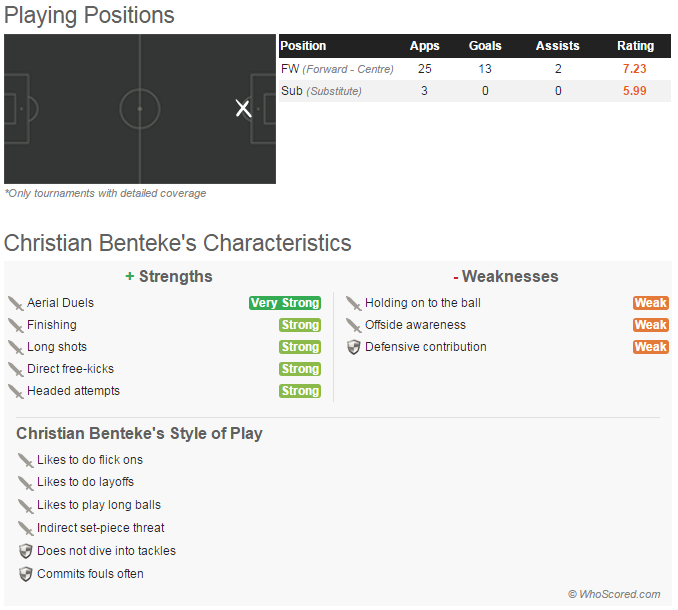Screen dimensions: 678x610
Task: Click the Likes to play long balls text
Action: pos(99,505)
